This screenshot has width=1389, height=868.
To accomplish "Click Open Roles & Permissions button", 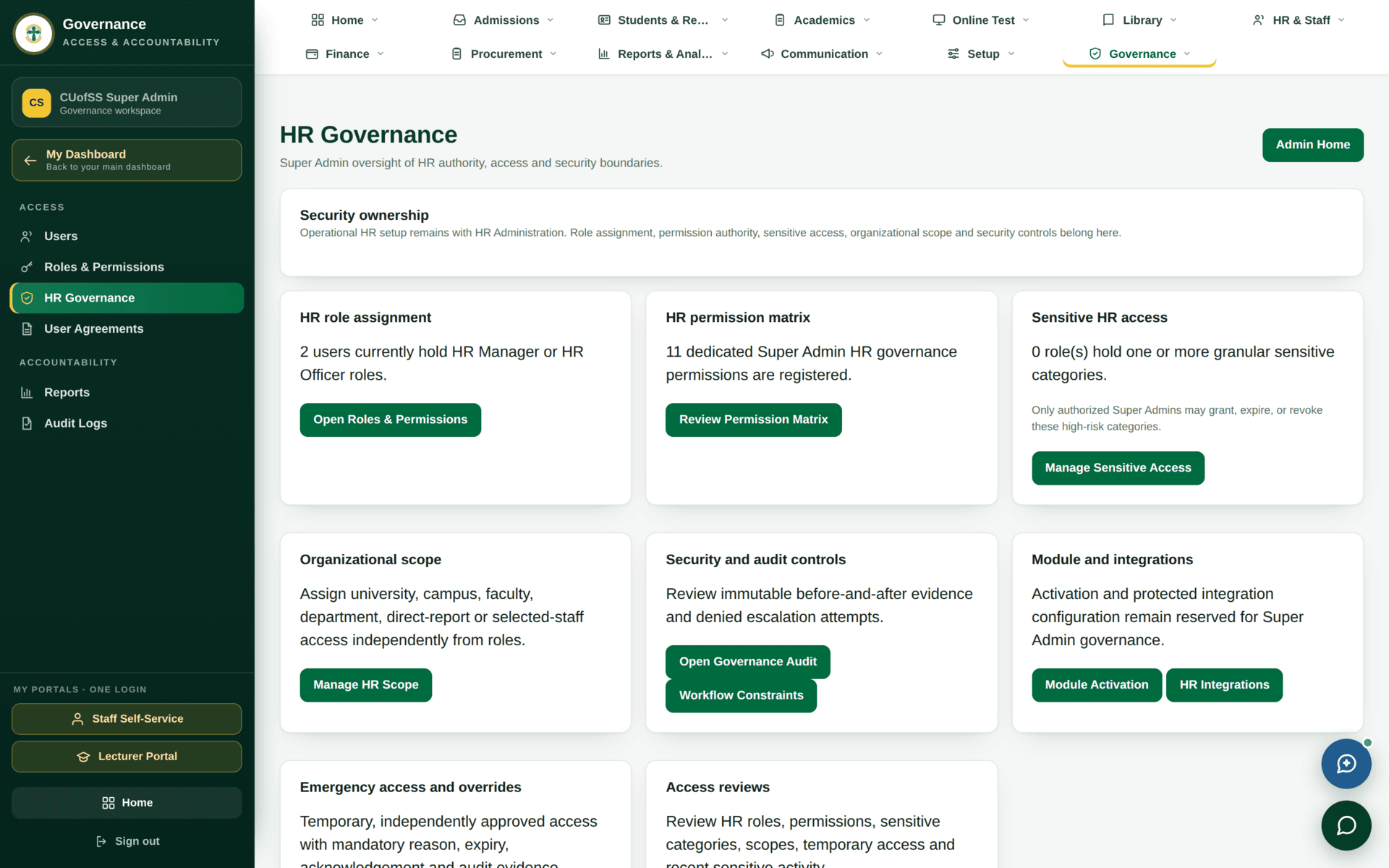I will 390,420.
